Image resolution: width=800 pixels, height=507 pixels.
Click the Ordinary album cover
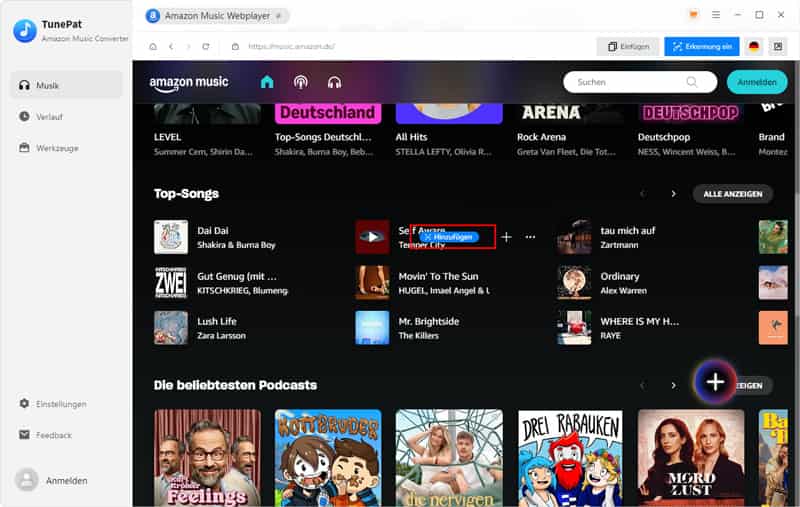pyautogui.click(x=574, y=283)
